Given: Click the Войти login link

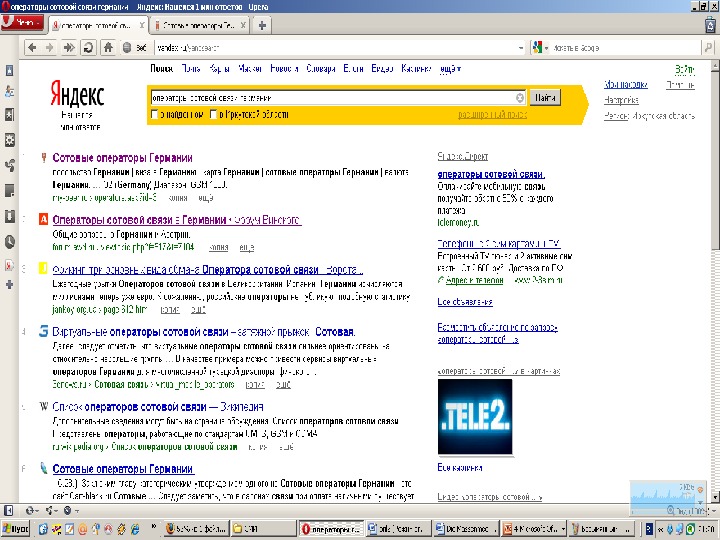Looking at the screenshot, I should tap(685, 69).
